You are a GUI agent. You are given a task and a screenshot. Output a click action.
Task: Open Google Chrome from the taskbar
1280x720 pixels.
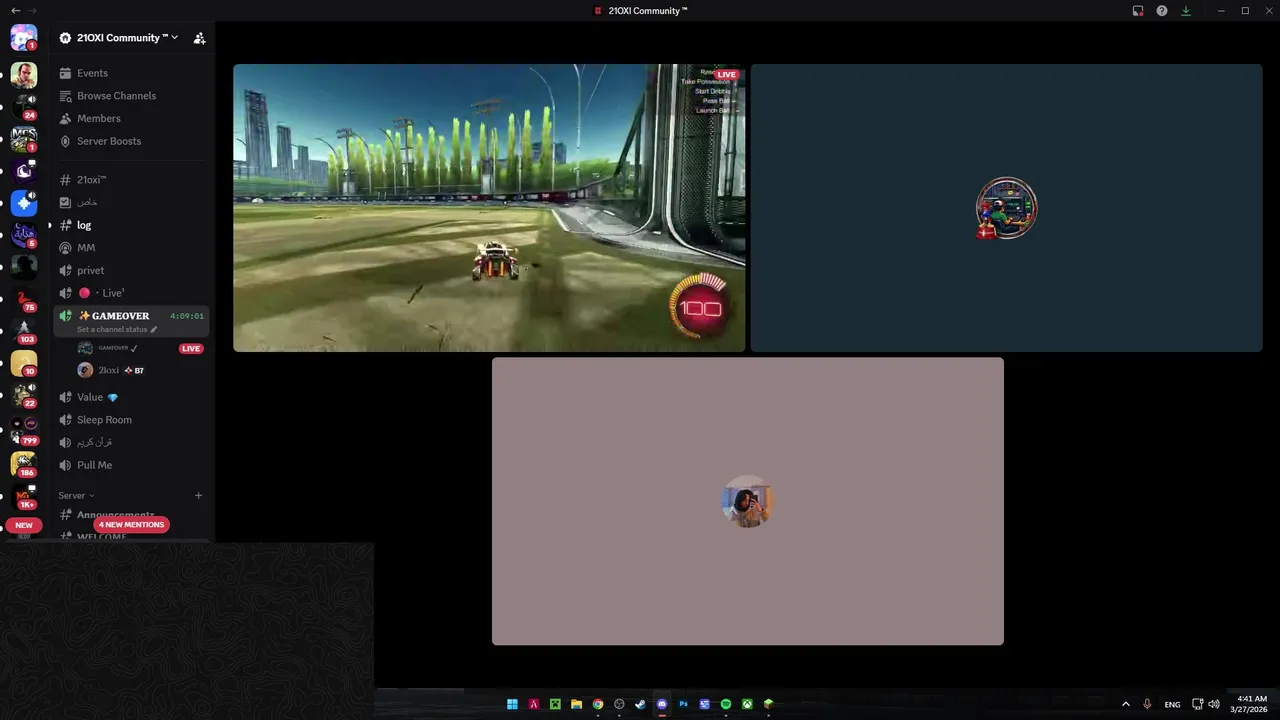tap(598, 704)
